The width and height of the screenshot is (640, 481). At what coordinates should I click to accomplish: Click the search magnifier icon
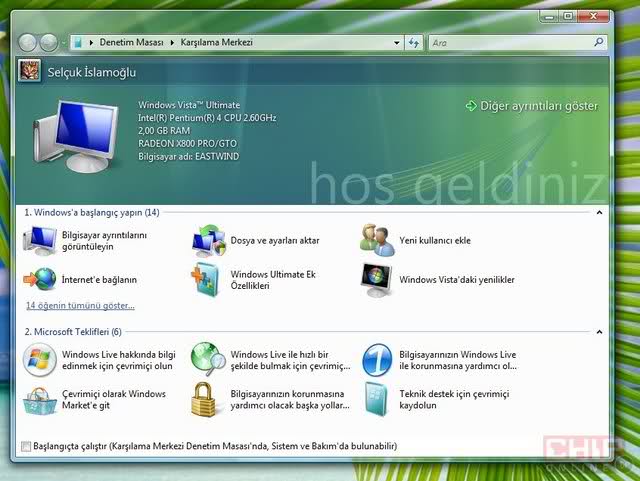point(599,42)
